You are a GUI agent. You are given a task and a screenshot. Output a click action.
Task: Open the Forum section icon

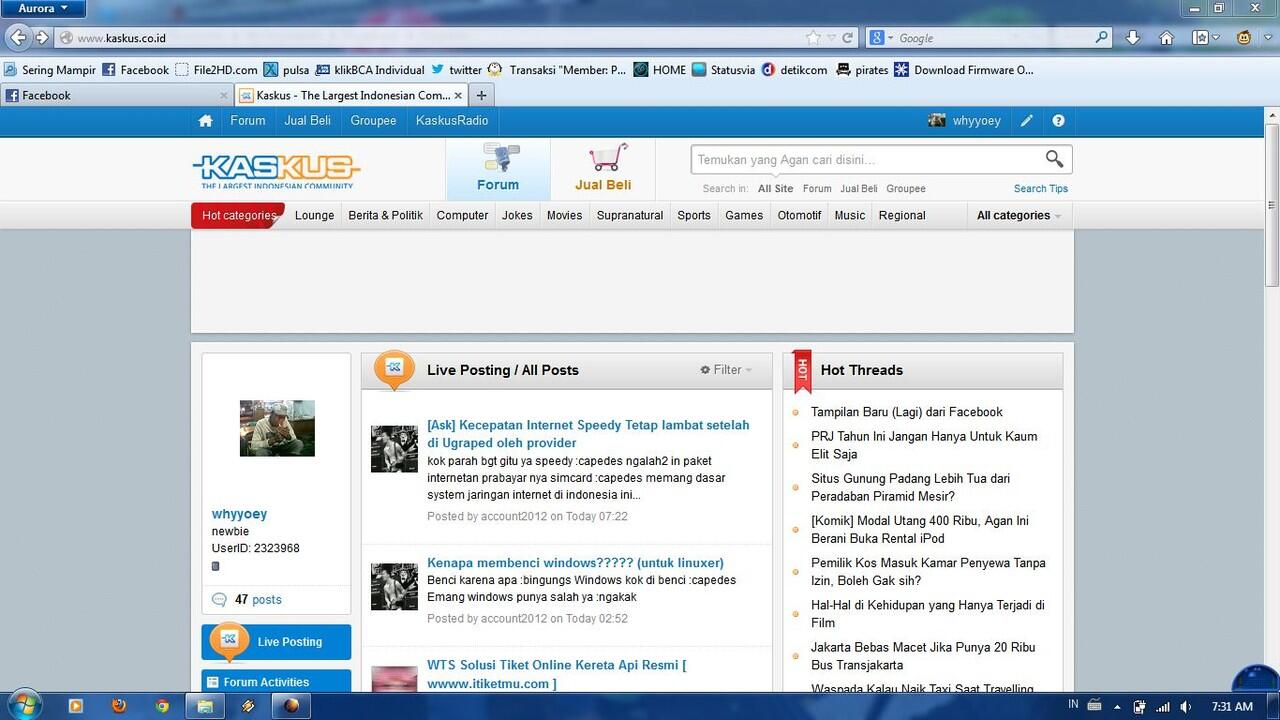tap(498, 169)
